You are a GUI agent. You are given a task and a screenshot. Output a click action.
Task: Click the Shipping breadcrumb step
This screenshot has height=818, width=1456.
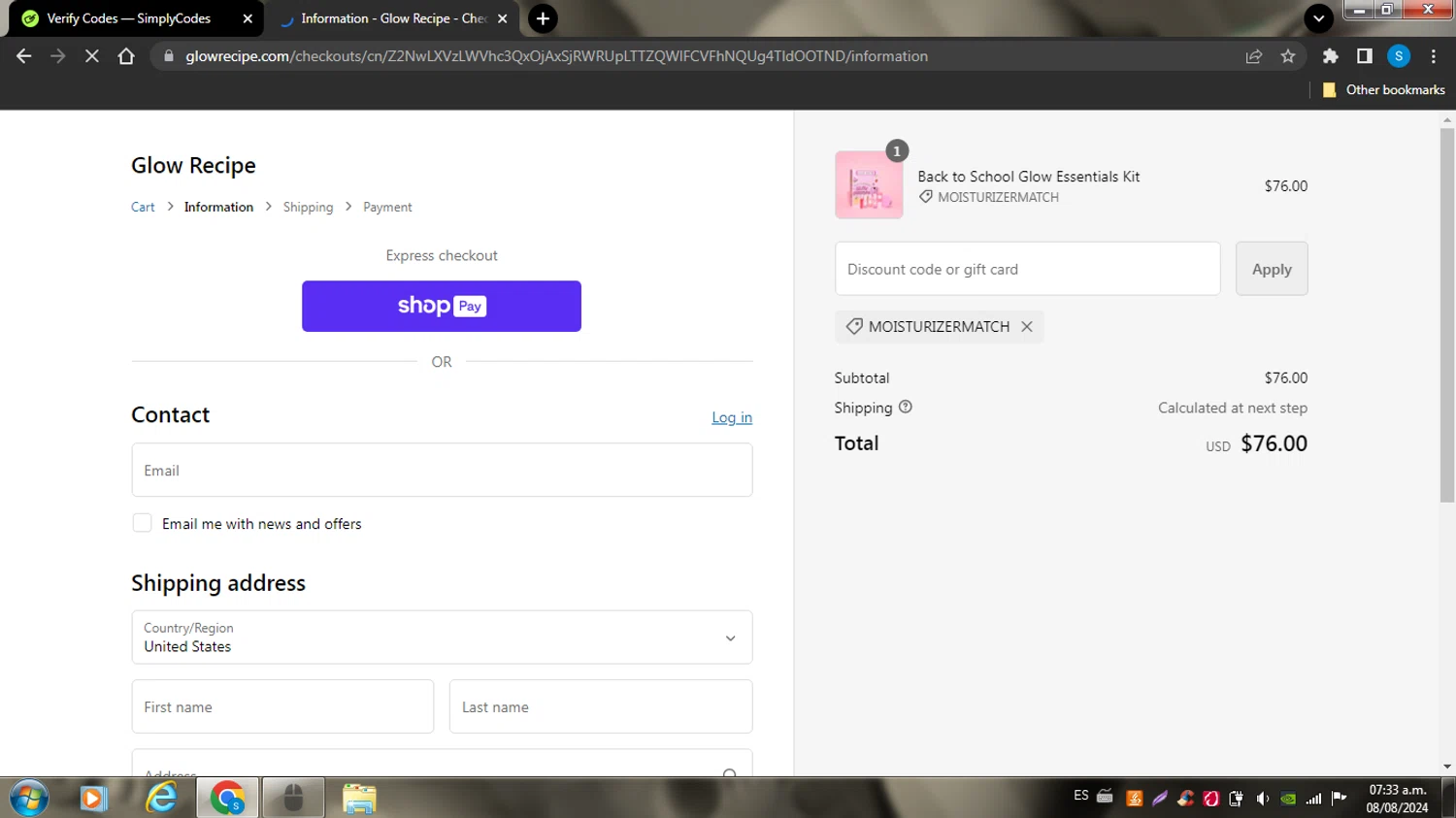(x=308, y=207)
